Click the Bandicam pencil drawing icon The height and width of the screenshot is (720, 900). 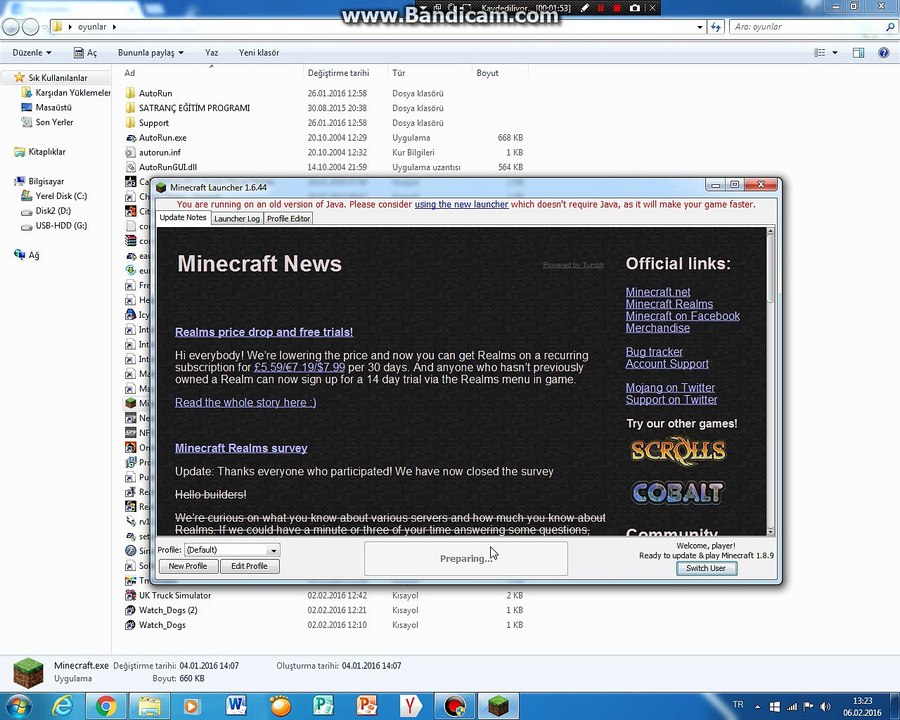pos(585,8)
